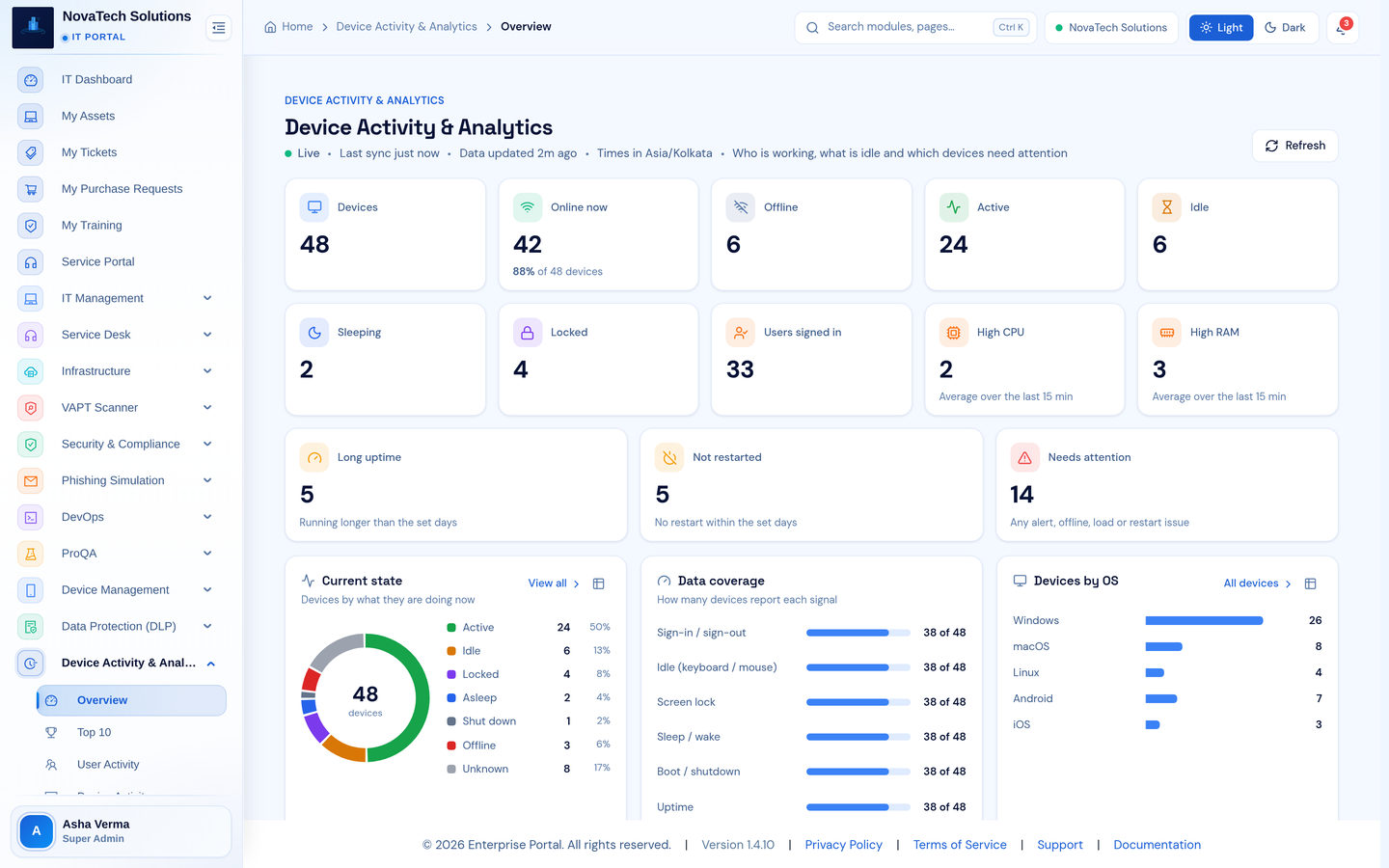Refresh the analytics data
The width and height of the screenshot is (1389, 868).
(x=1294, y=146)
